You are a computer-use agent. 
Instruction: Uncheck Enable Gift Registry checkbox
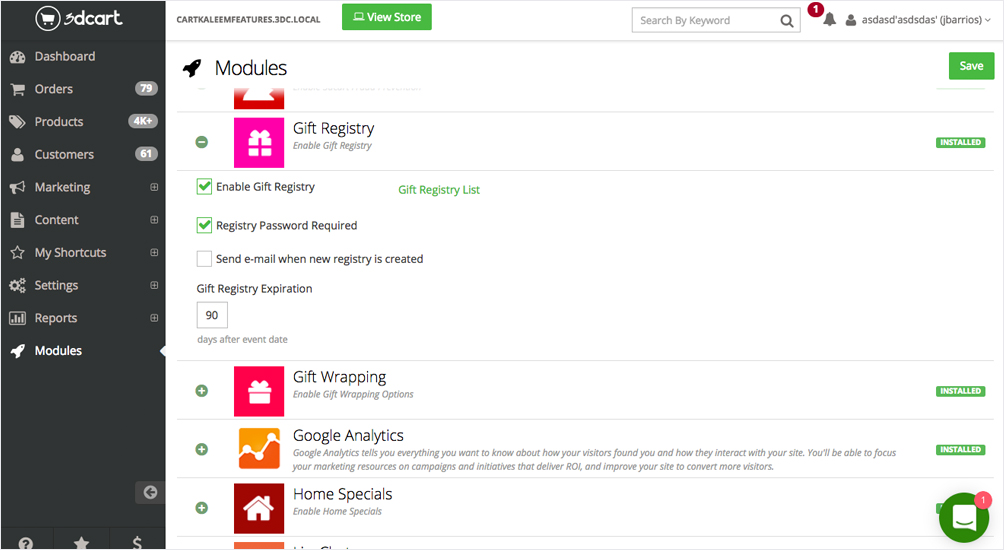(x=204, y=186)
